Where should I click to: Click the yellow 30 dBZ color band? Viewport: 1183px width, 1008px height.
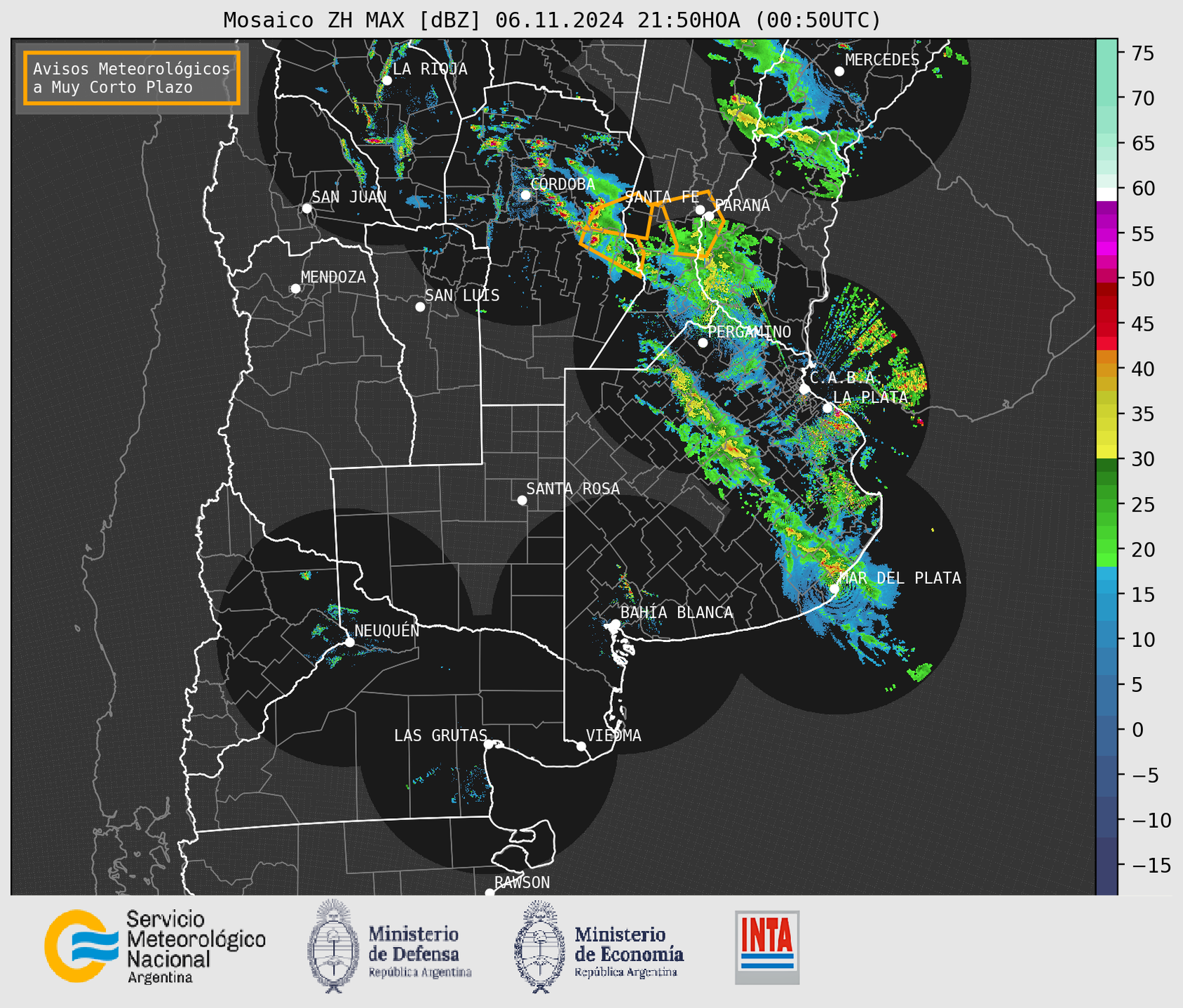(x=1107, y=452)
